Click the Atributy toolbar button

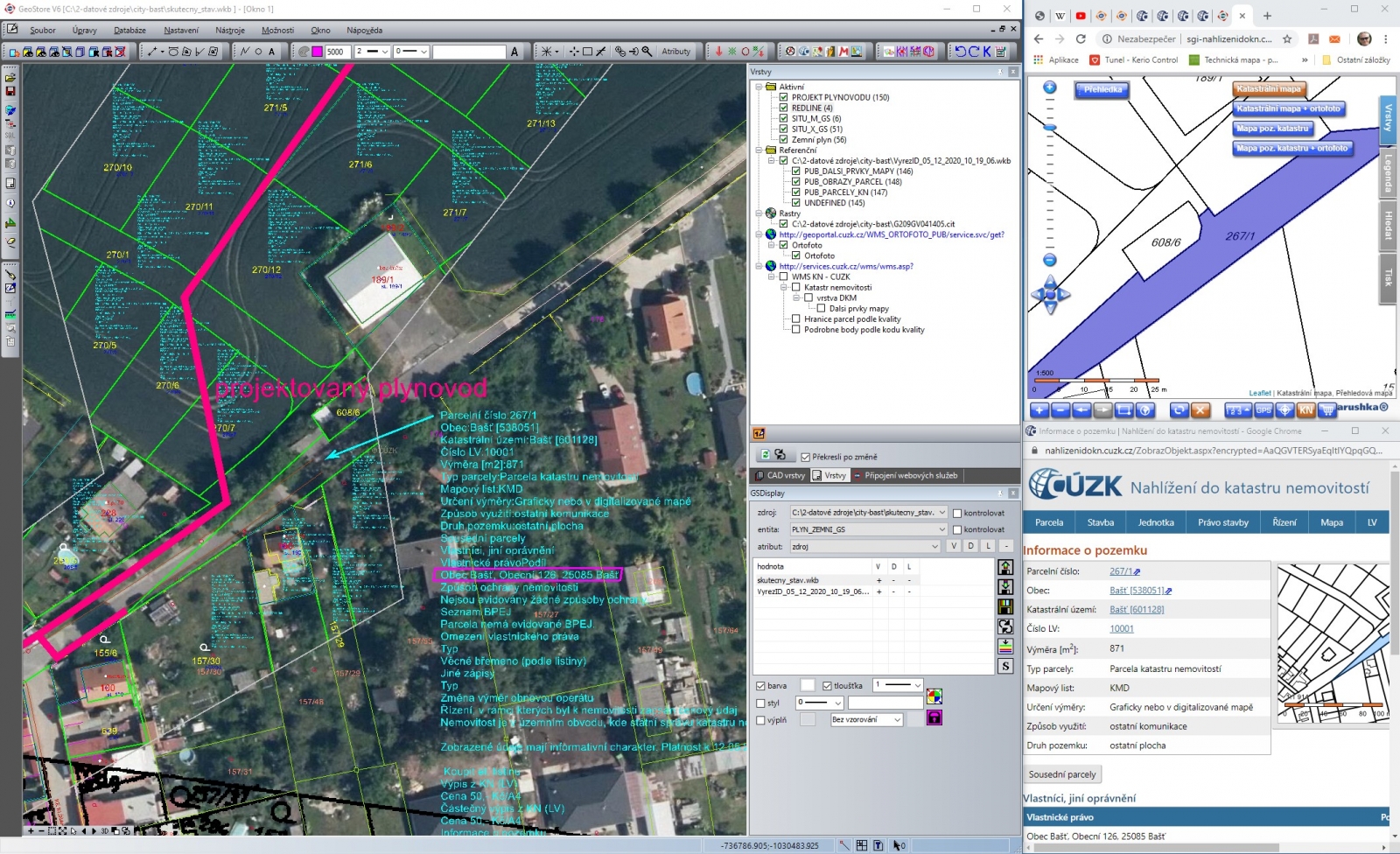[675, 52]
